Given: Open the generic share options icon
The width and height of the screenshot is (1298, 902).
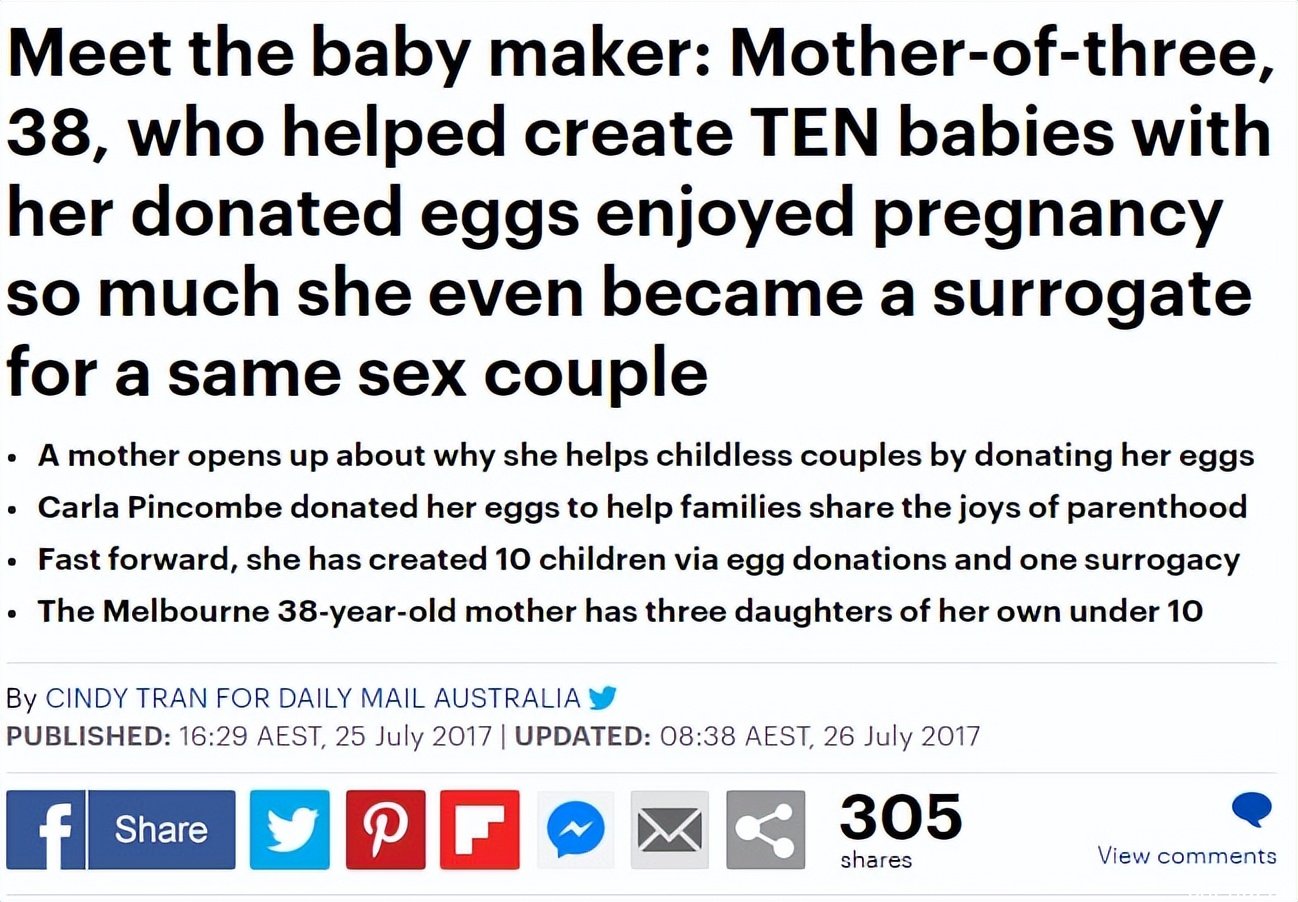Looking at the screenshot, I should 765,830.
